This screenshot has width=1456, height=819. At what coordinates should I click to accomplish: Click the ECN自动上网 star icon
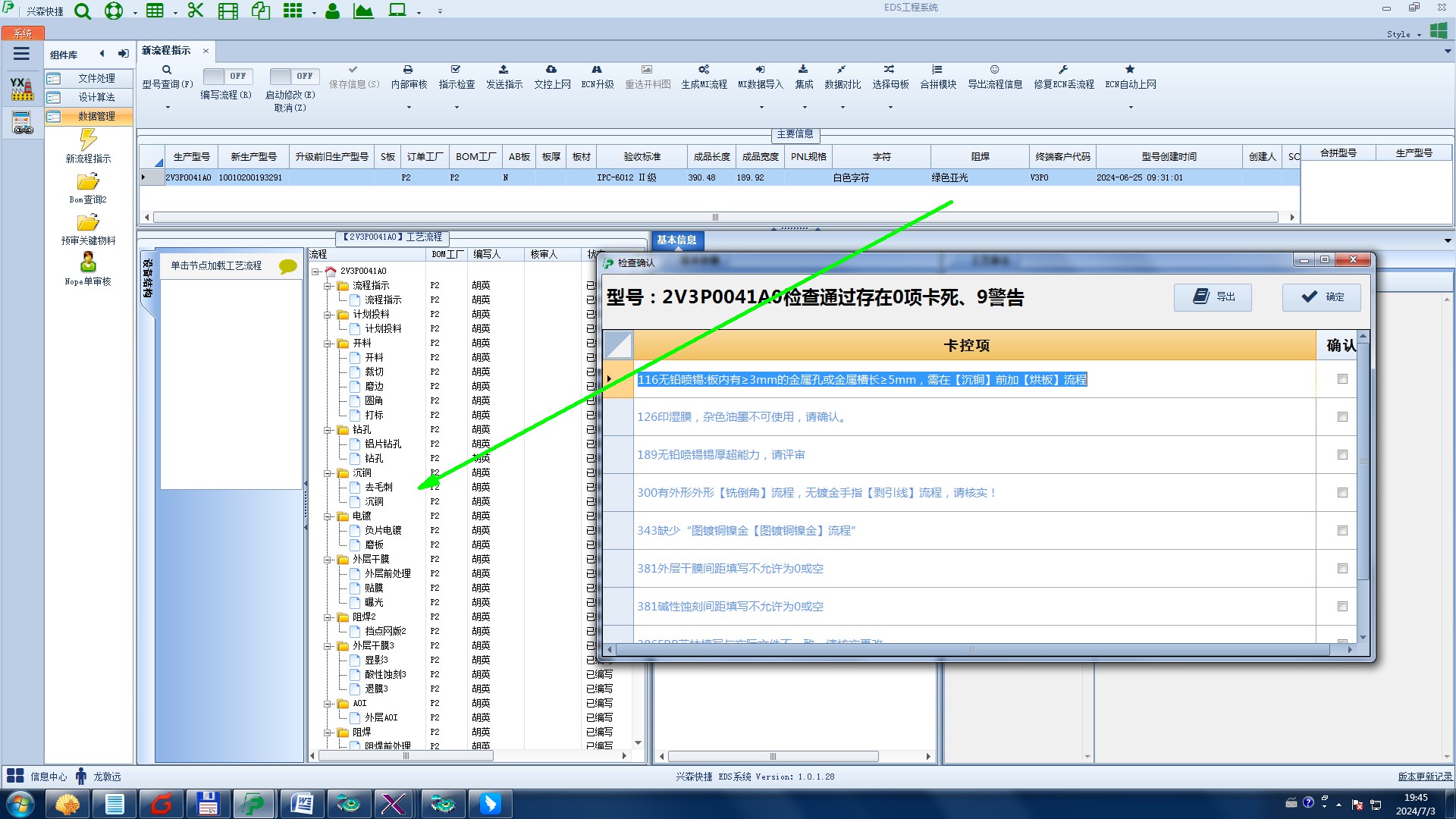pos(1130,70)
